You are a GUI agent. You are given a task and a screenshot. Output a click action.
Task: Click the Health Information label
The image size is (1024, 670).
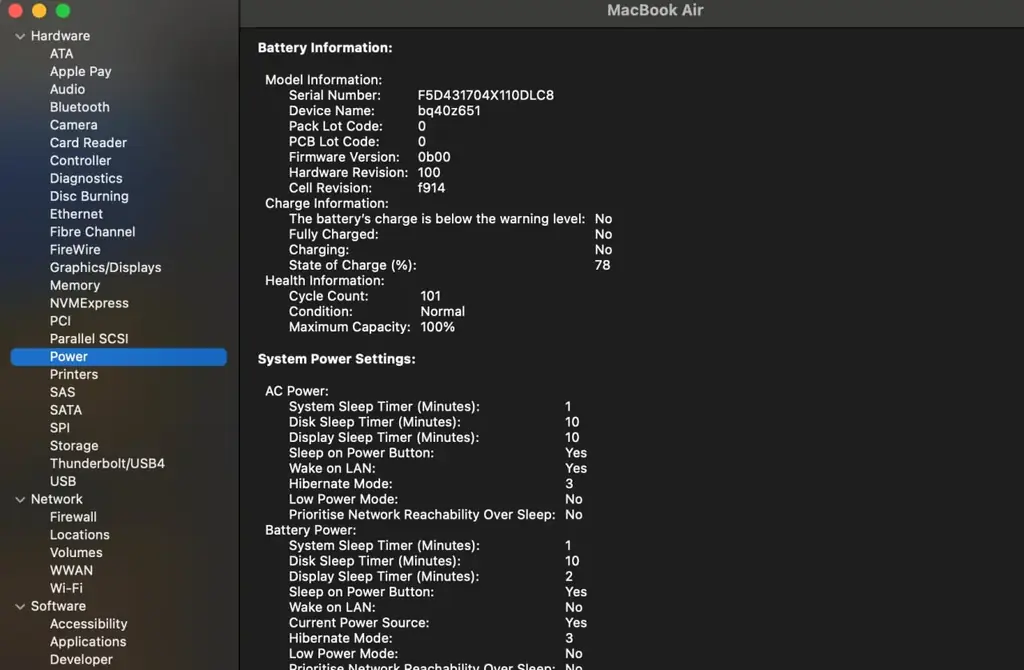point(324,281)
